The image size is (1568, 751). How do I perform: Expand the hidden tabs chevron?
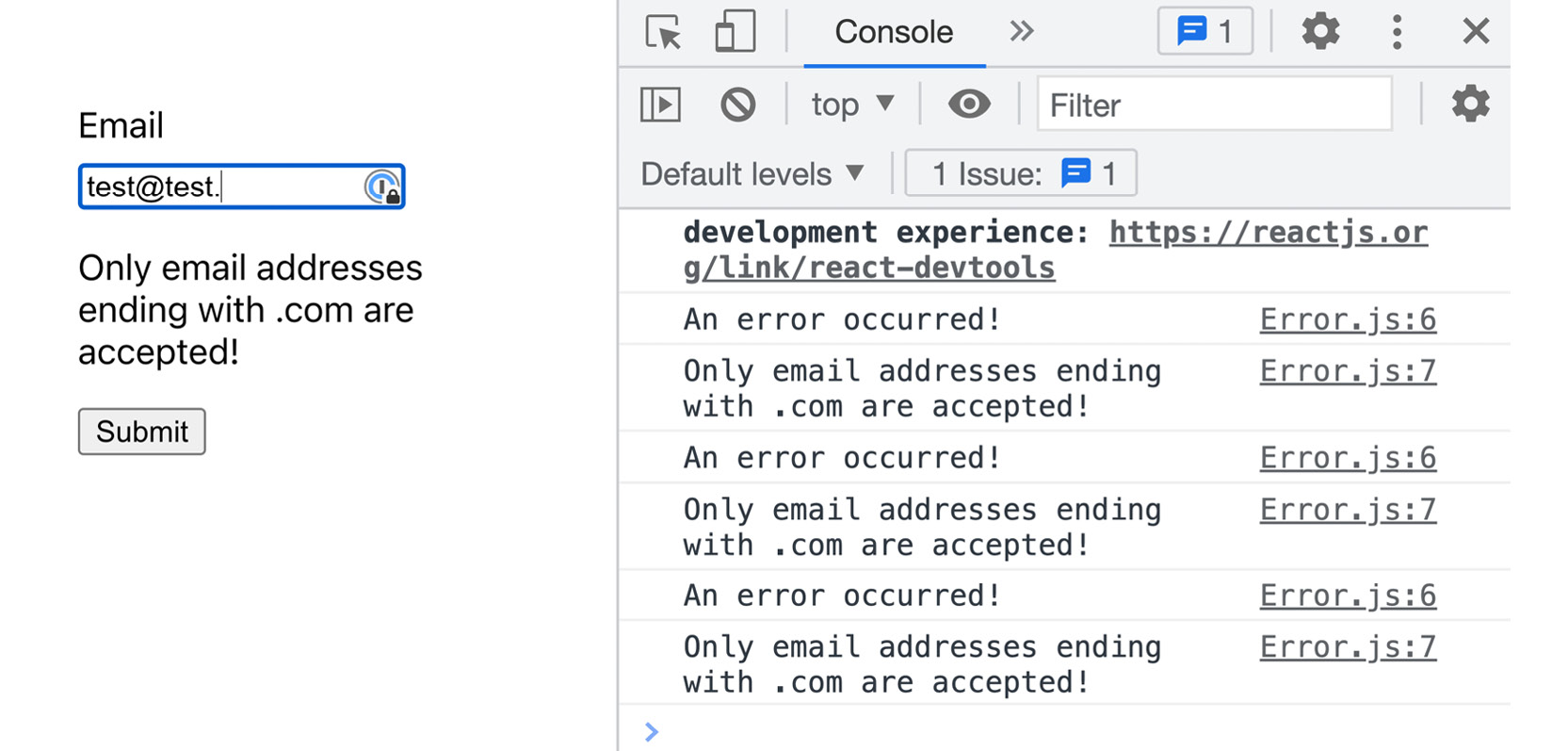pyautogui.click(x=1022, y=31)
